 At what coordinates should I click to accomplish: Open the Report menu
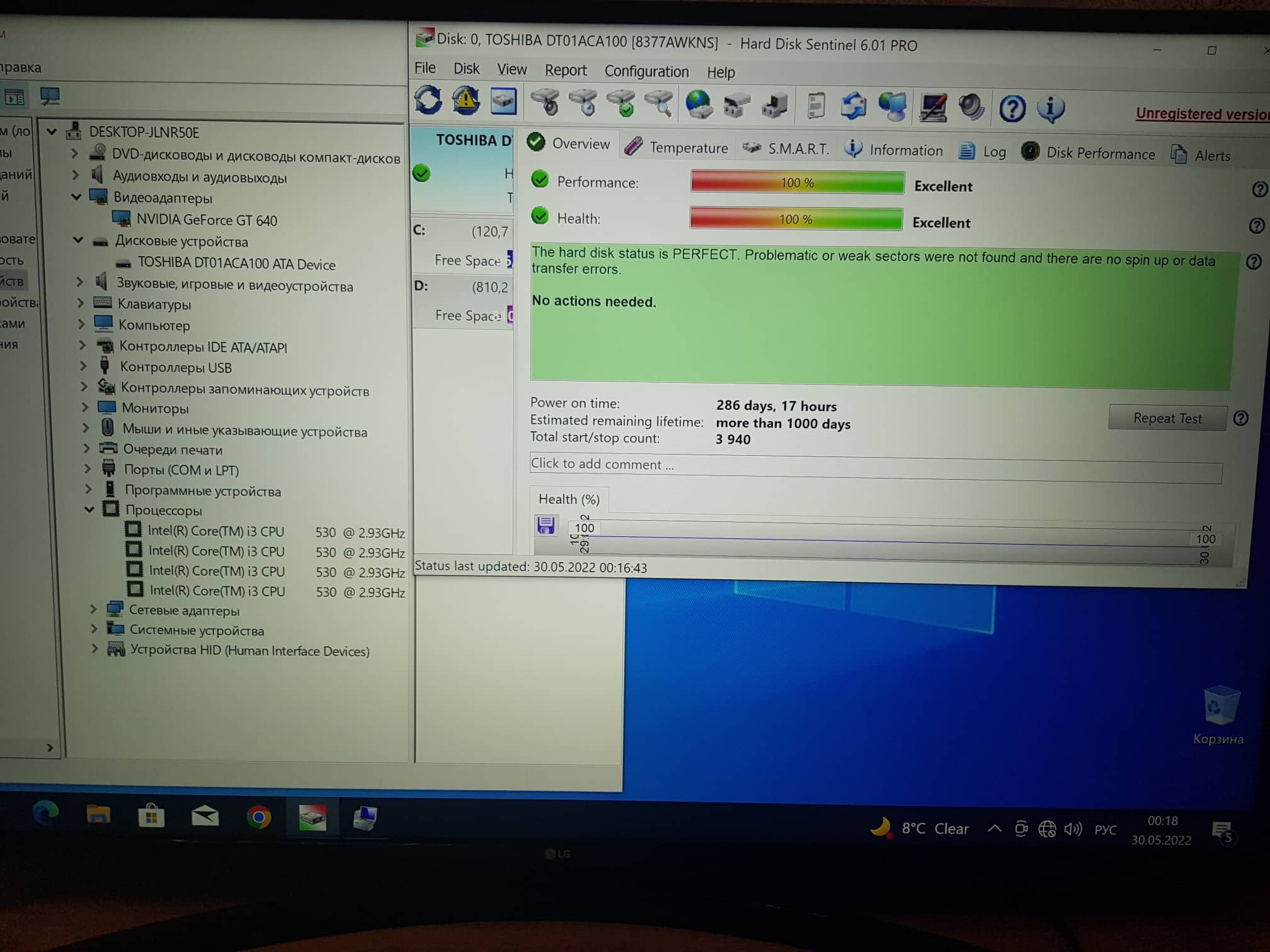click(x=565, y=71)
